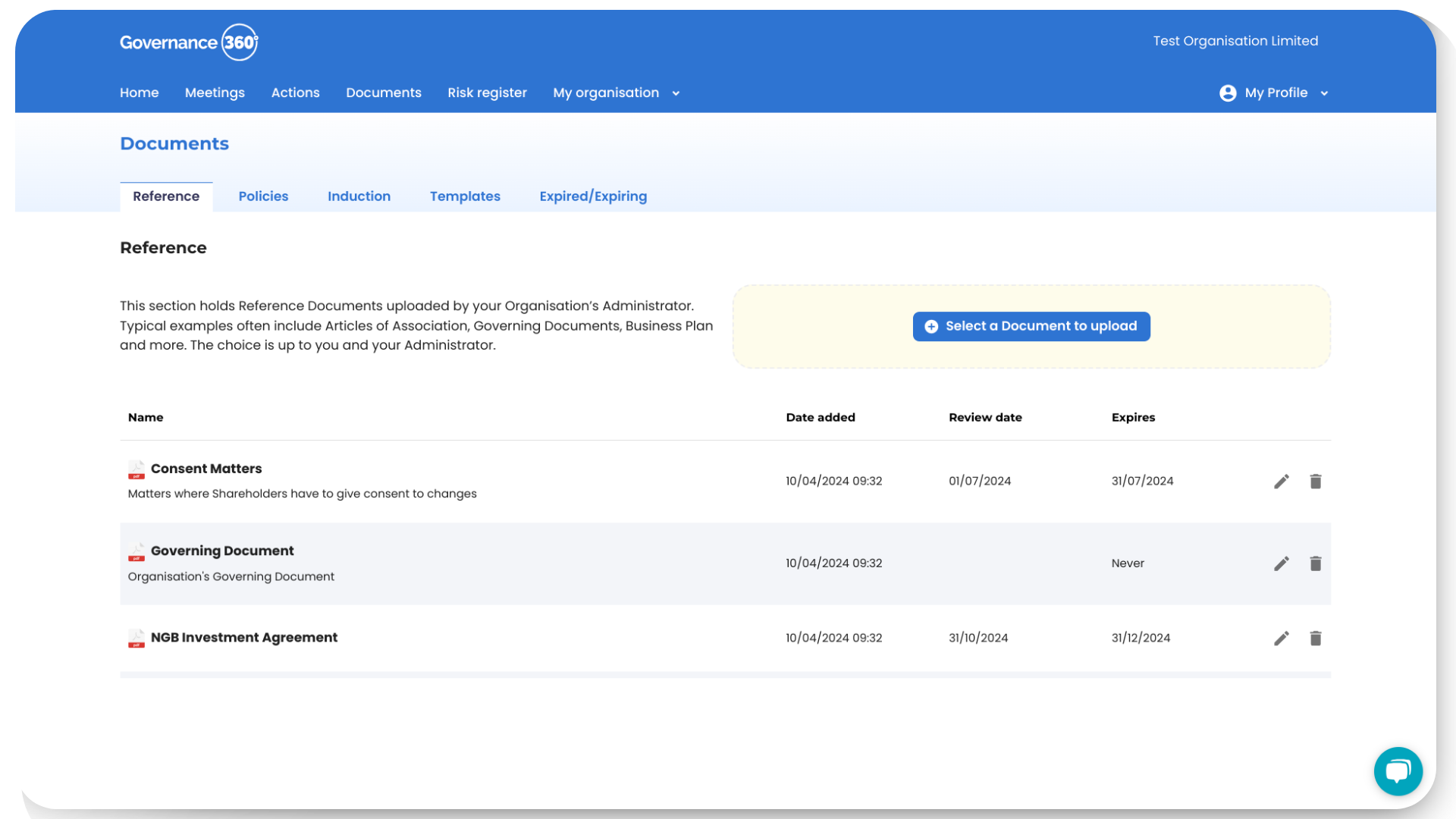Open the chat support bubble

click(1398, 771)
